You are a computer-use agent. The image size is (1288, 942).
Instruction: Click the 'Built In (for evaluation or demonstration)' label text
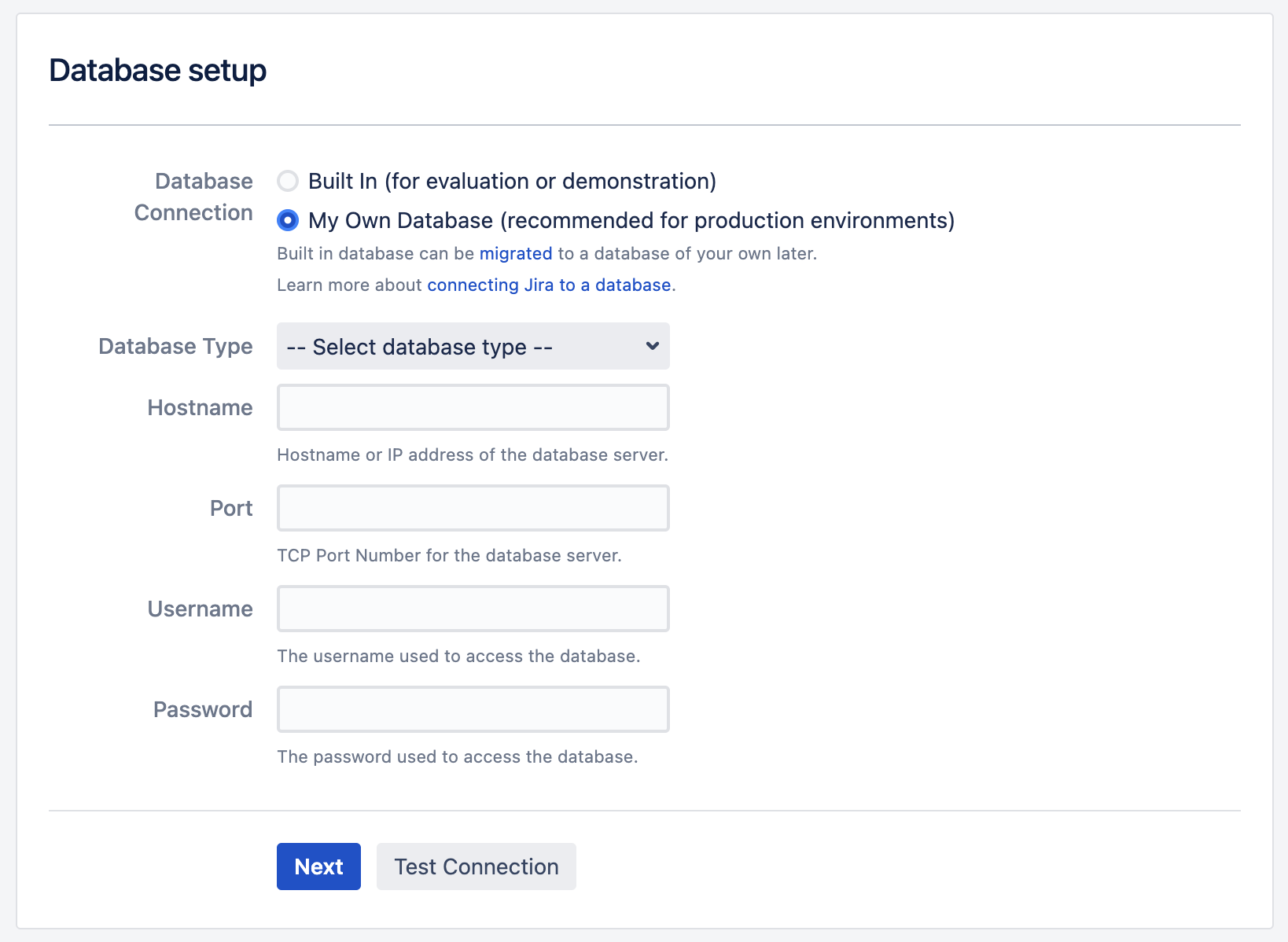tap(512, 182)
